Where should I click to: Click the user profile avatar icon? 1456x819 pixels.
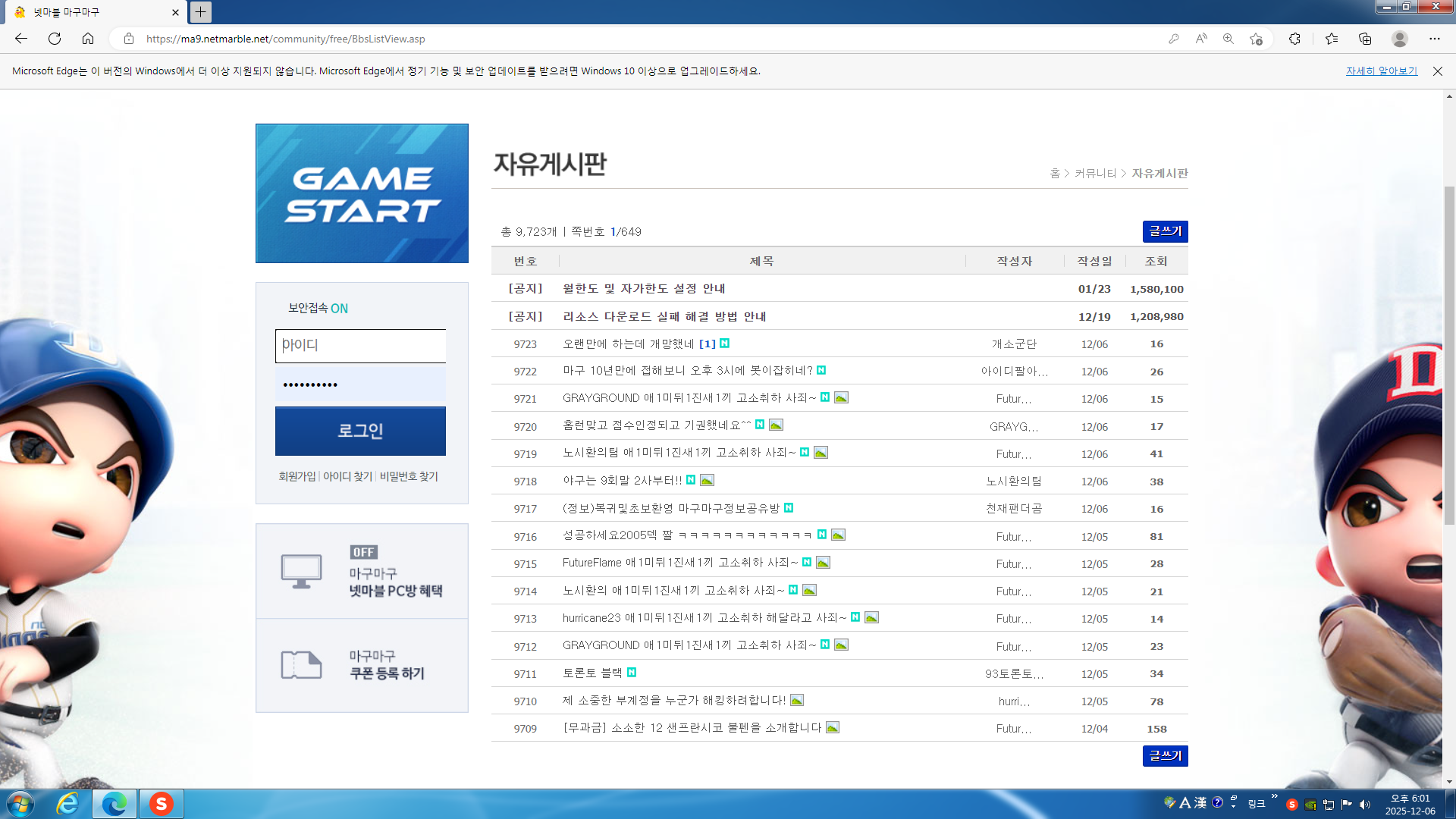point(1400,39)
